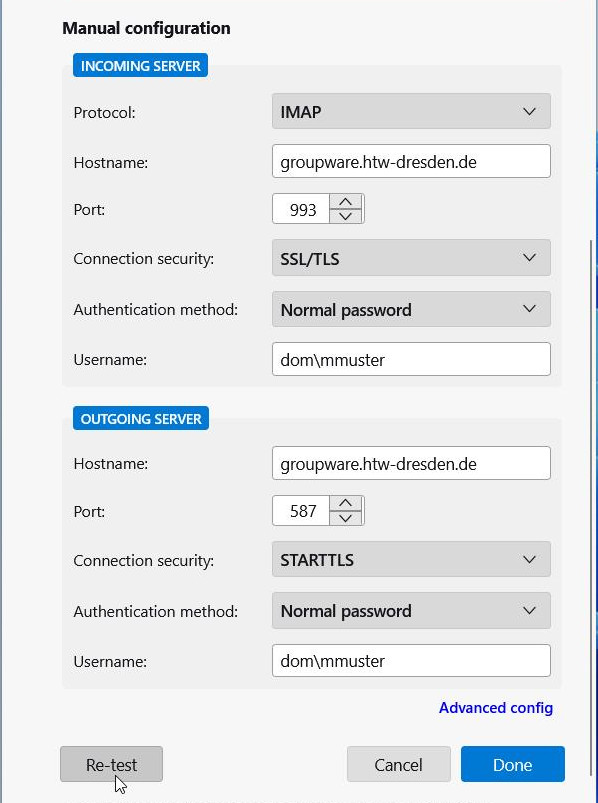Decrease the incoming server port number
Viewport: 598px width, 803px height.
tap(346, 216)
